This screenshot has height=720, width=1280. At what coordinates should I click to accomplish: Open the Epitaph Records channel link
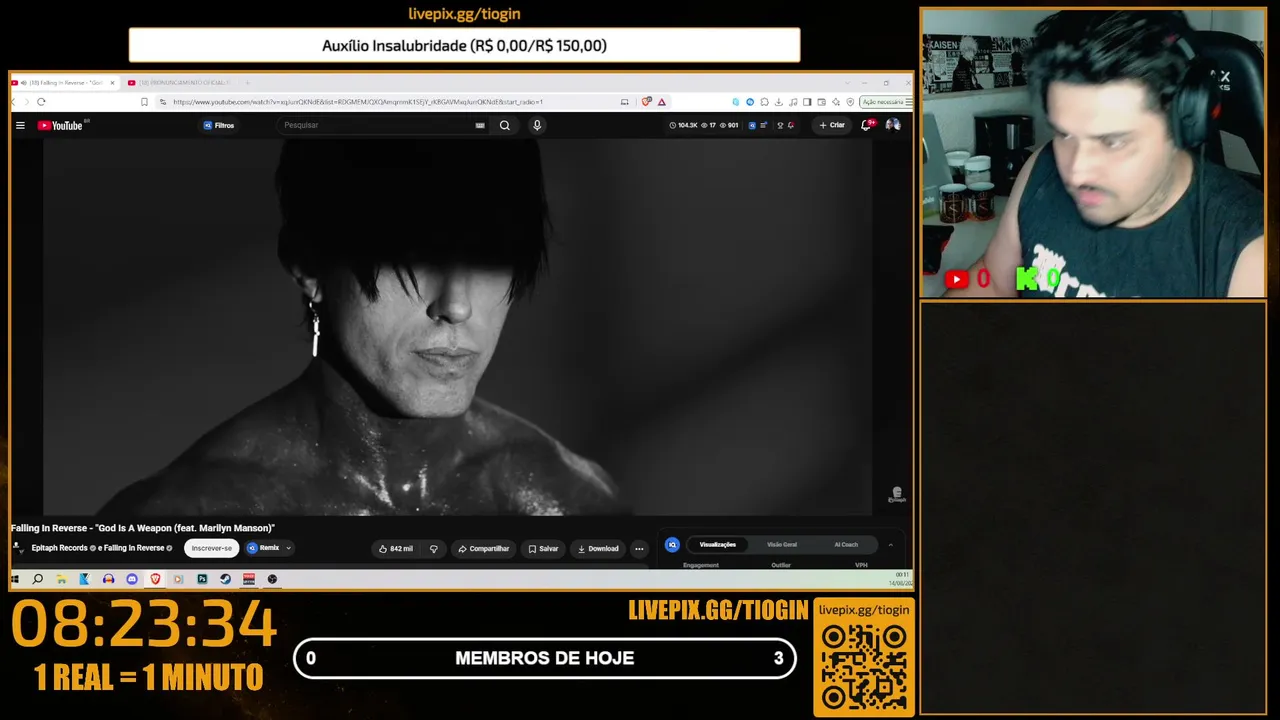tap(60, 548)
